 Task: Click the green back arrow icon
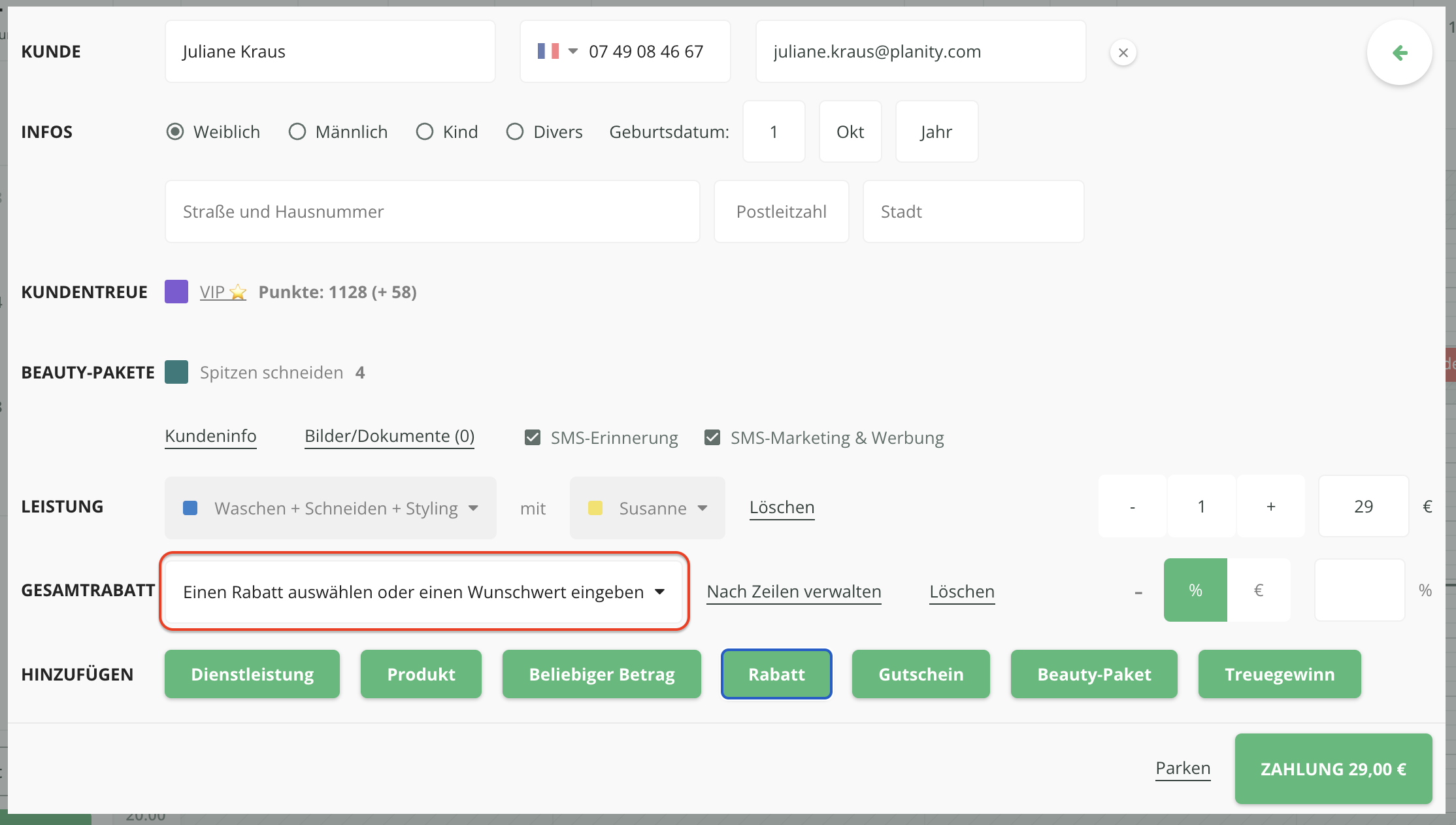pyautogui.click(x=1399, y=53)
